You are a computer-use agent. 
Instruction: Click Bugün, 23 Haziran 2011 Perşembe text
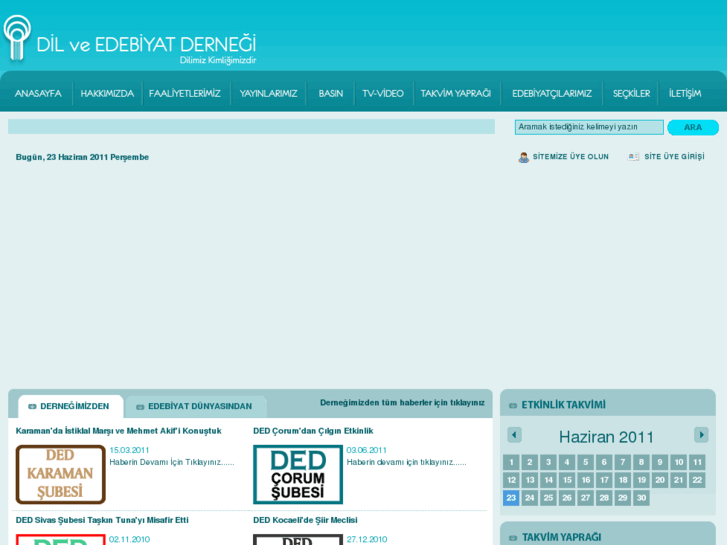click(x=82, y=157)
